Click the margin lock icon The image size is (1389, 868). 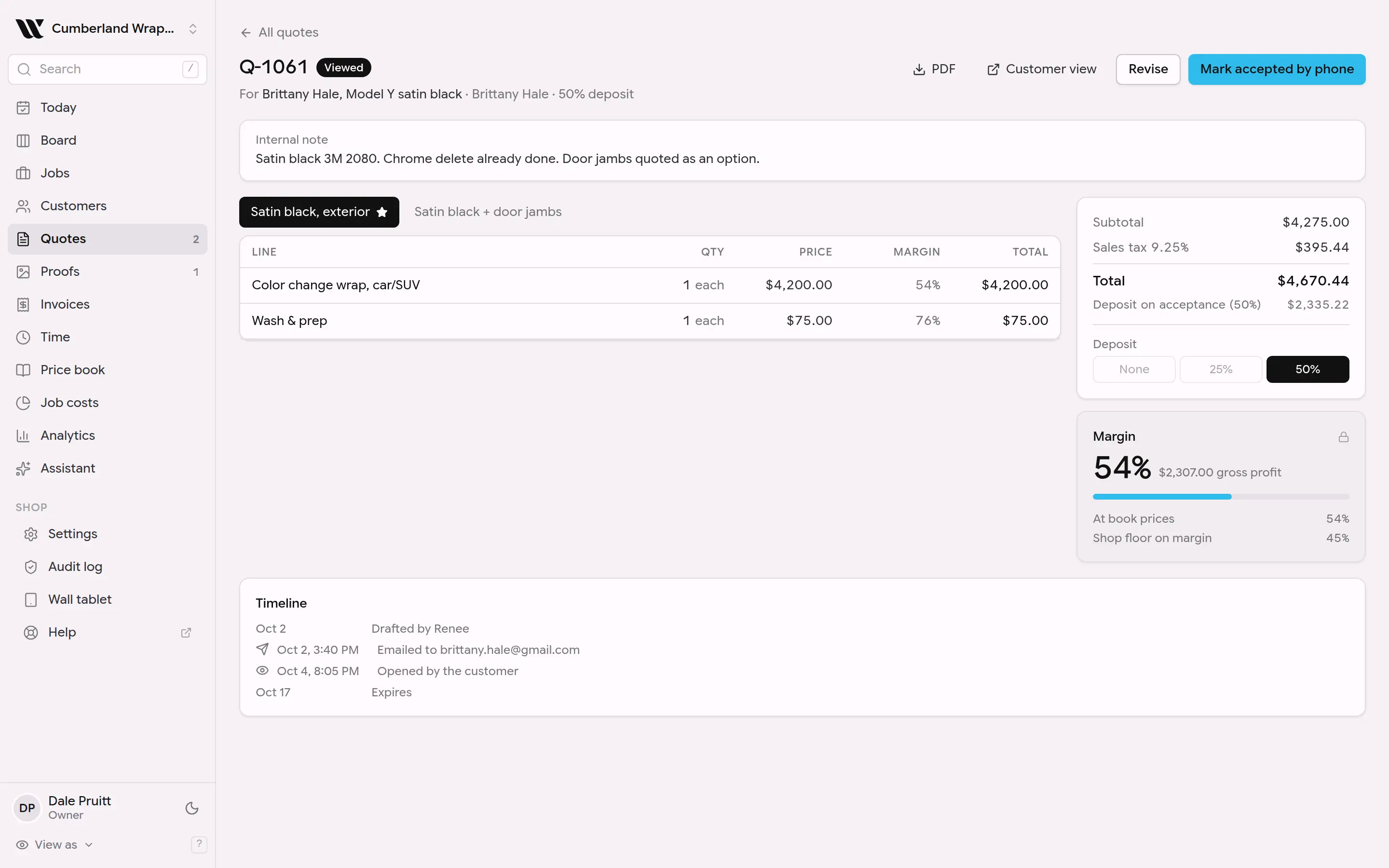click(x=1343, y=437)
